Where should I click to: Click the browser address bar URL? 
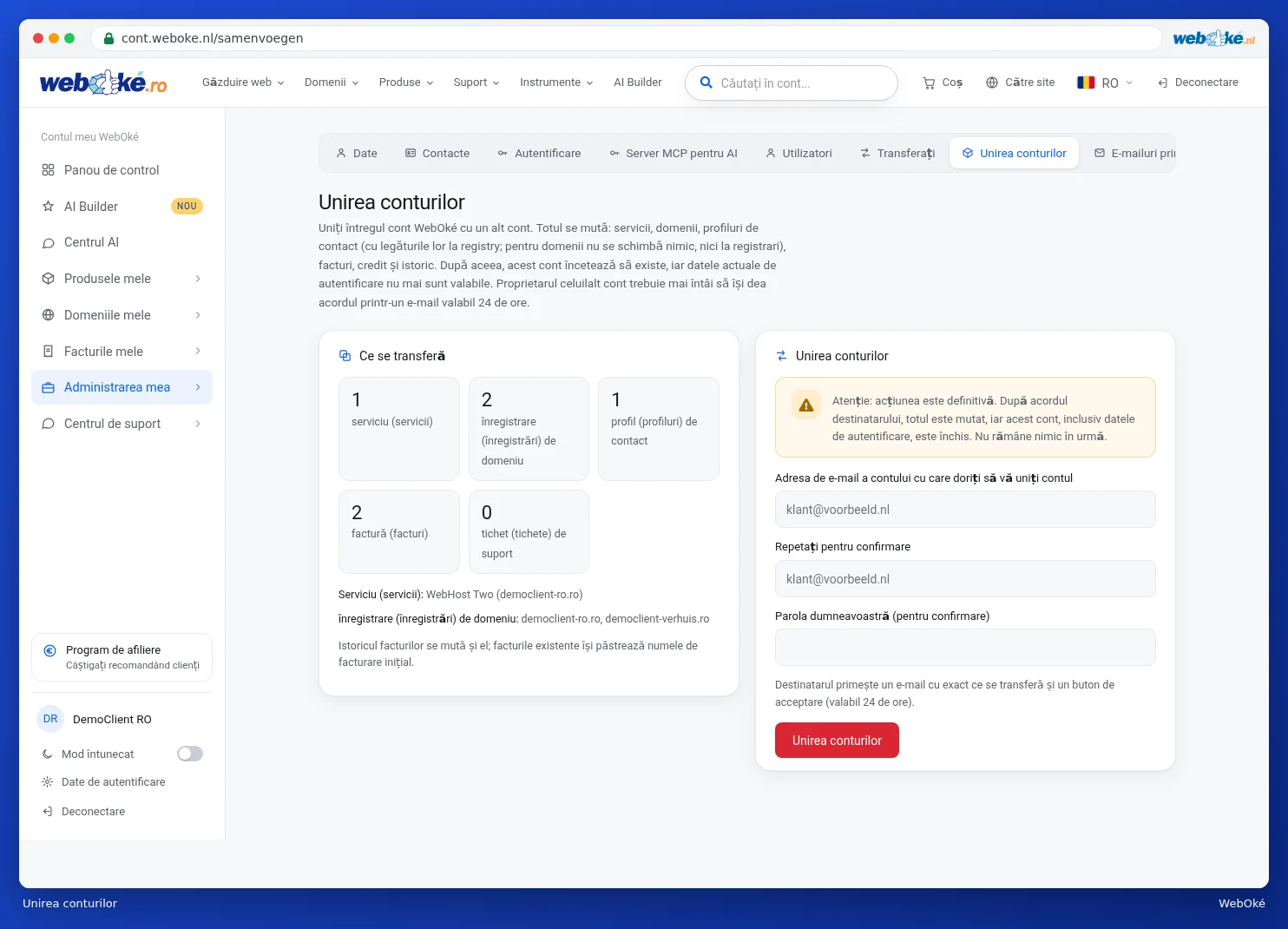[x=213, y=38]
